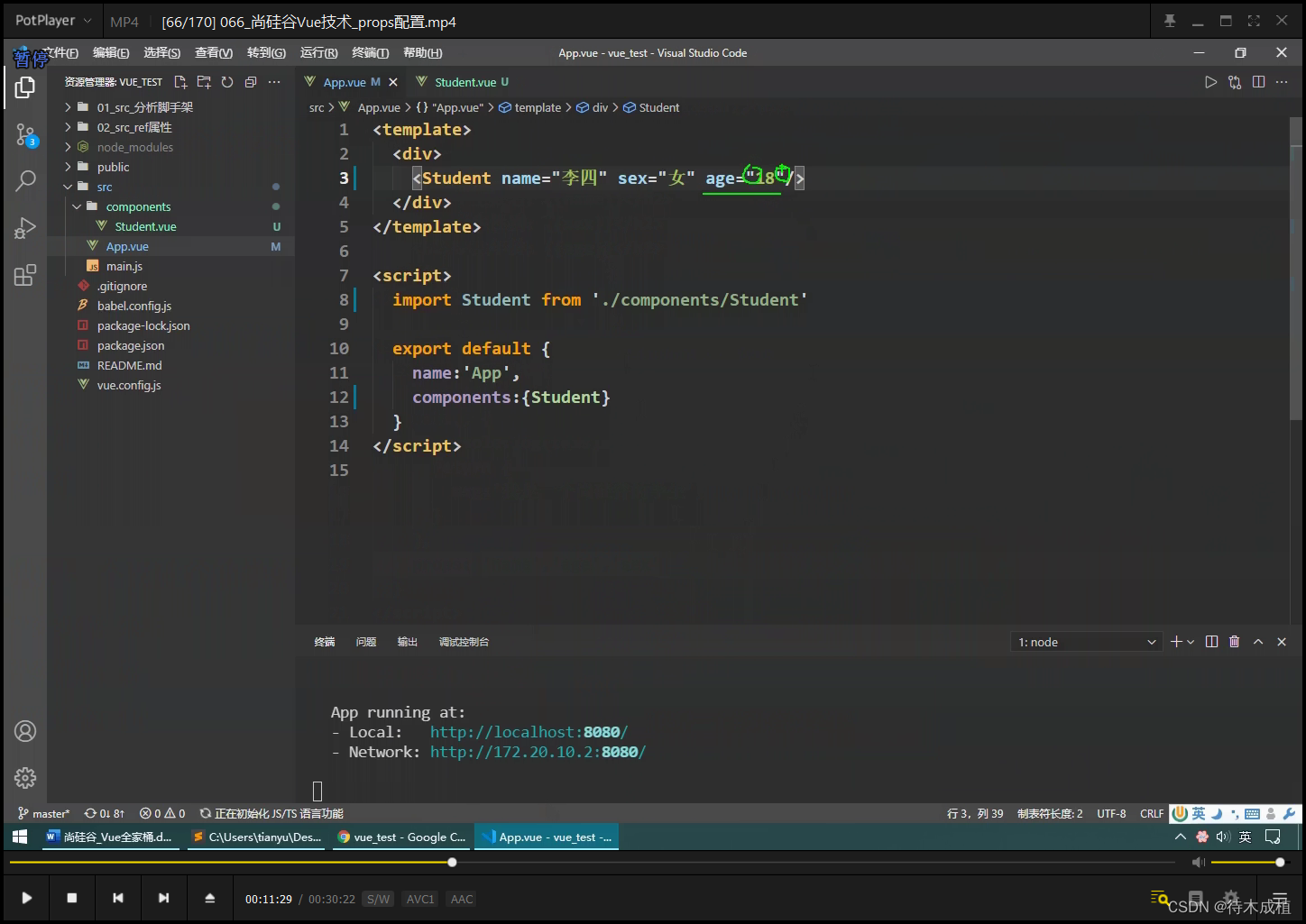Screen dimensions: 1306x924
Task: Open the Explorer view in activity bar
Action: click(25, 87)
